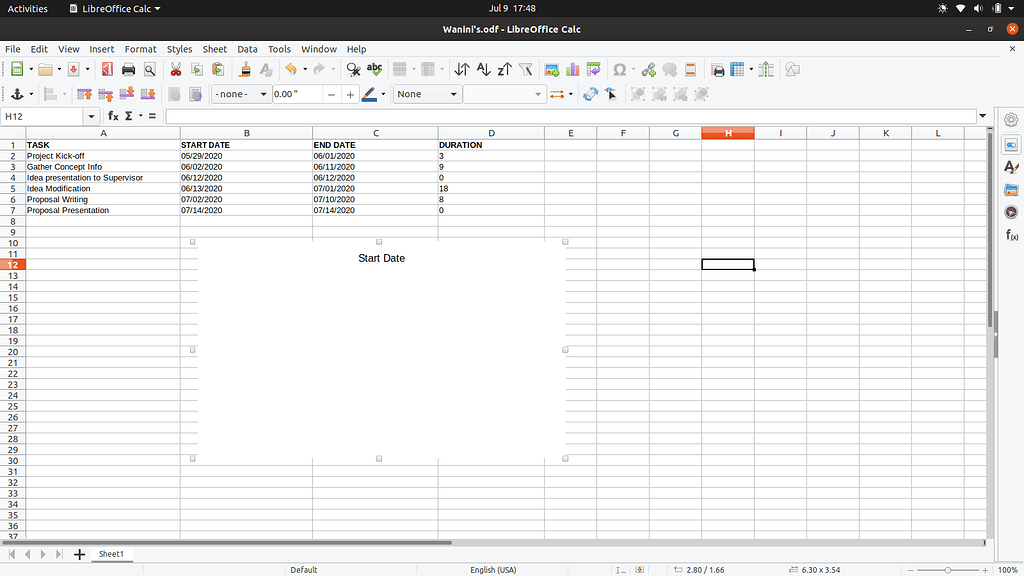The width and height of the screenshot is (1024, 576).
Task: Open the "-none-" border style dropdown
Action: (262, 94)
